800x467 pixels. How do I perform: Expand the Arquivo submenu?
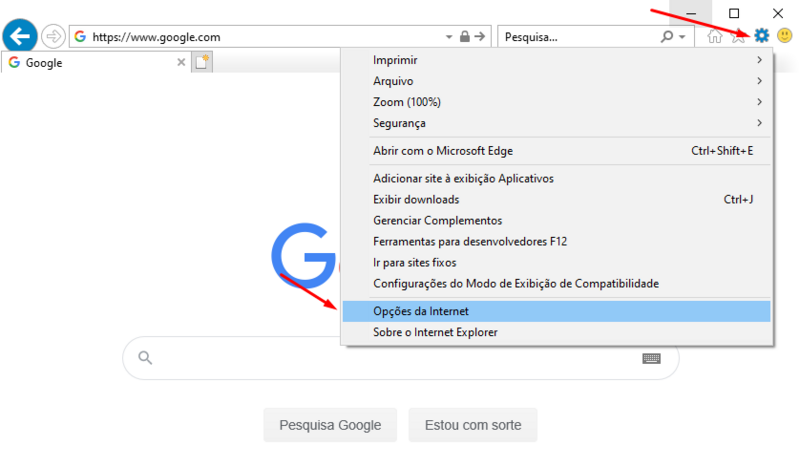point(556,81)
